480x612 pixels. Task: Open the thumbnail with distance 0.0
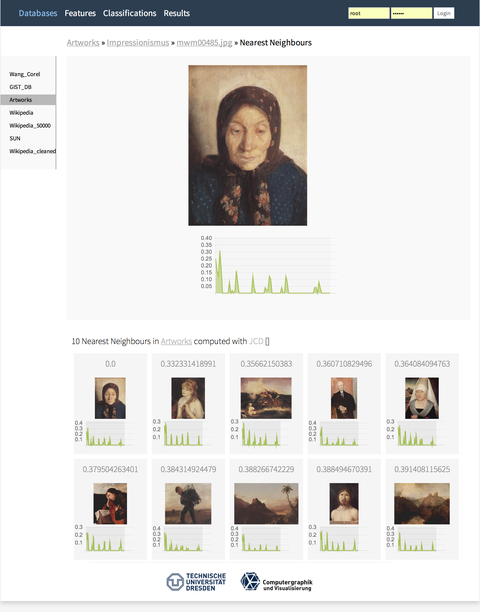pos(110,398)
